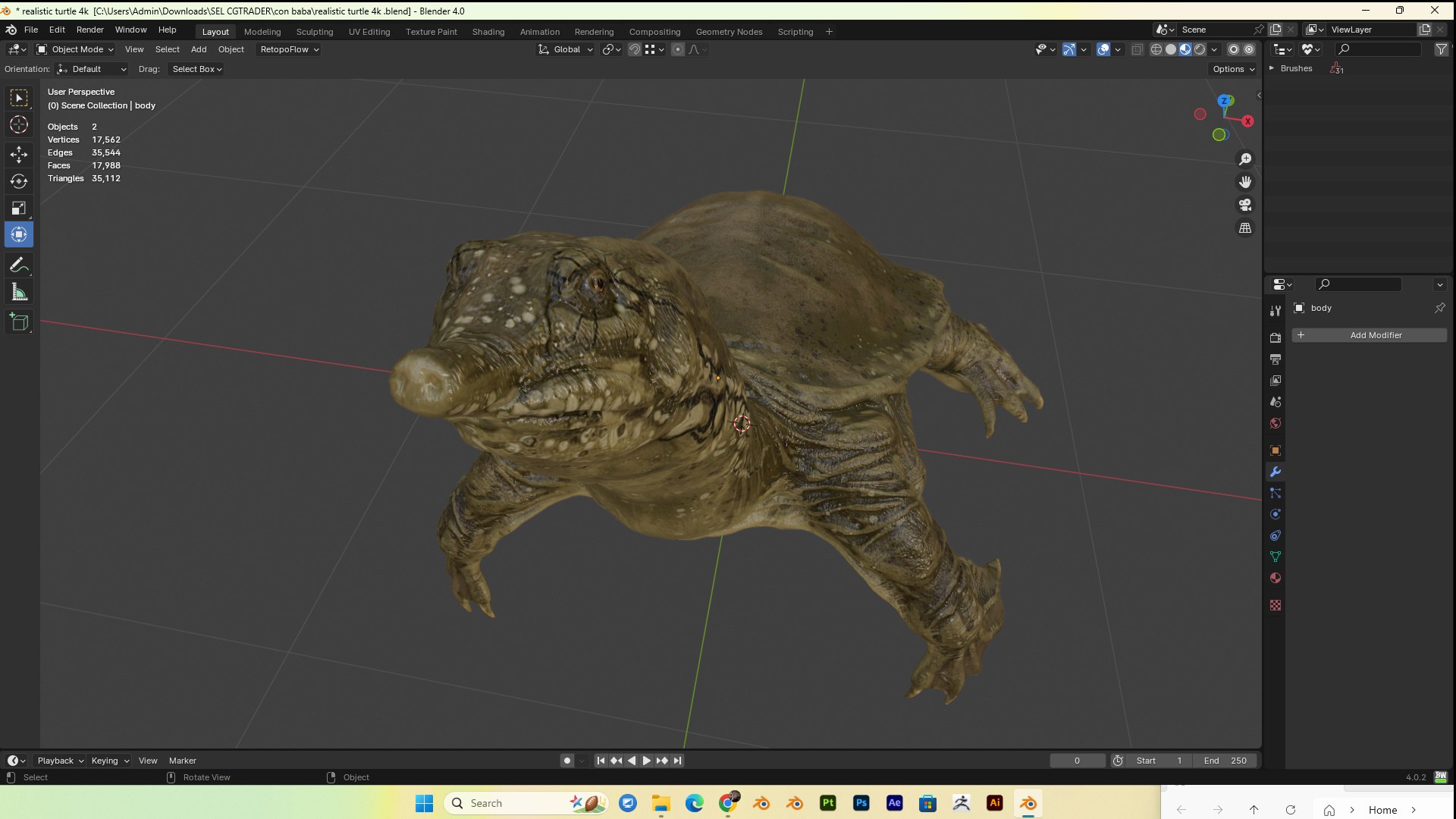Open Global transform orientation dropdown
Screen dimensions: 1456x819
pyautogui.click(x=565, y=49)
